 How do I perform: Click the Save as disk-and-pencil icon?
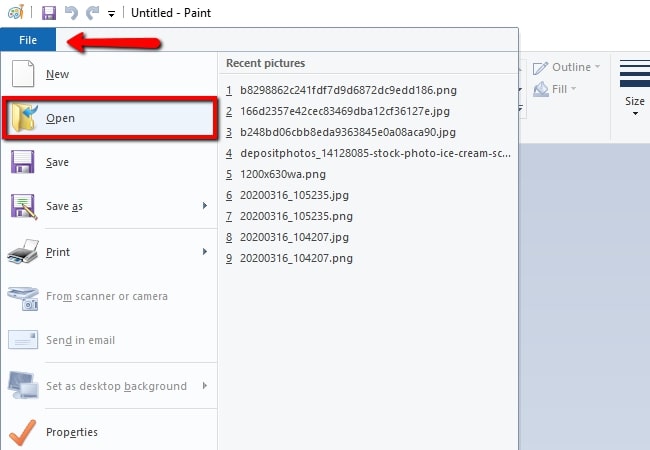[24, 206]
